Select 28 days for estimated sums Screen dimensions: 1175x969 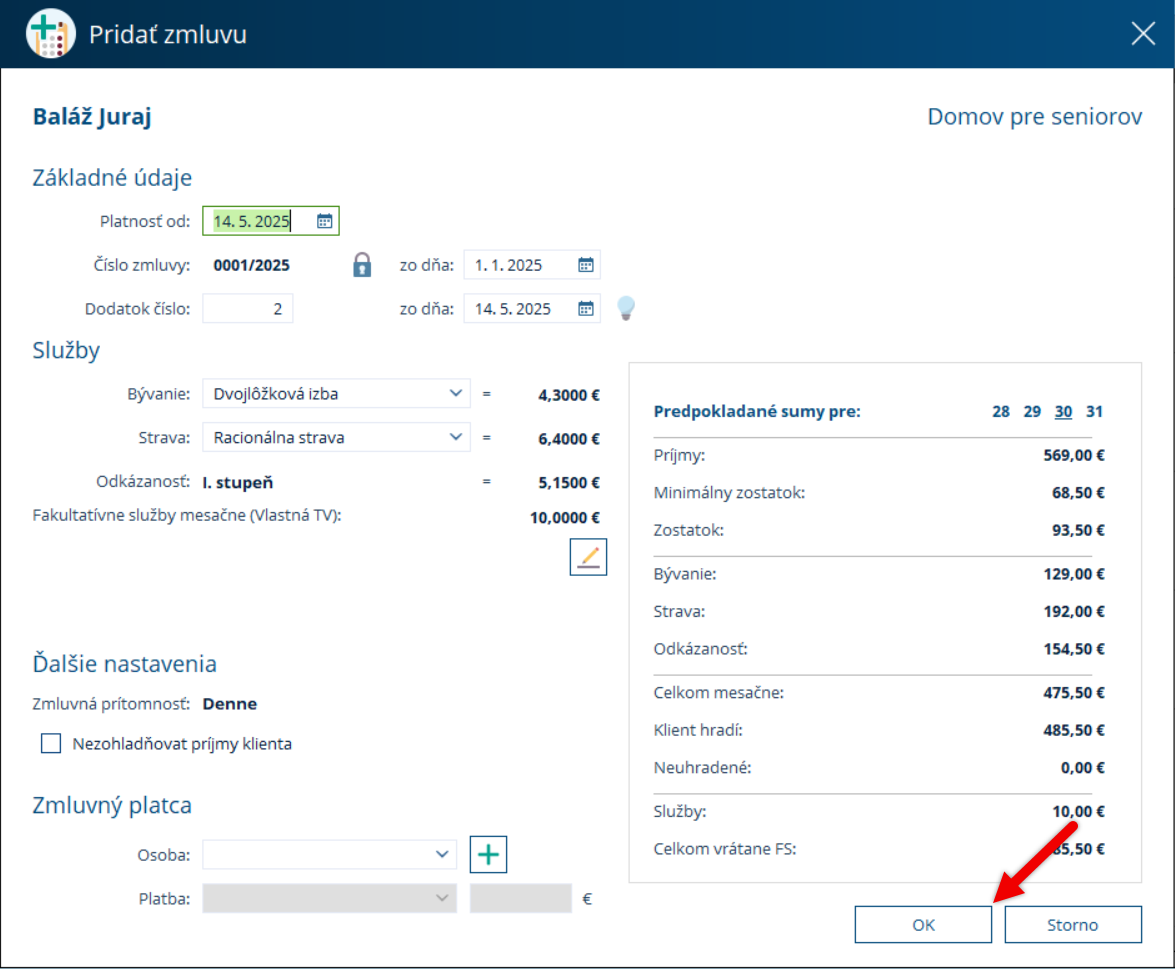[1001, 411]
